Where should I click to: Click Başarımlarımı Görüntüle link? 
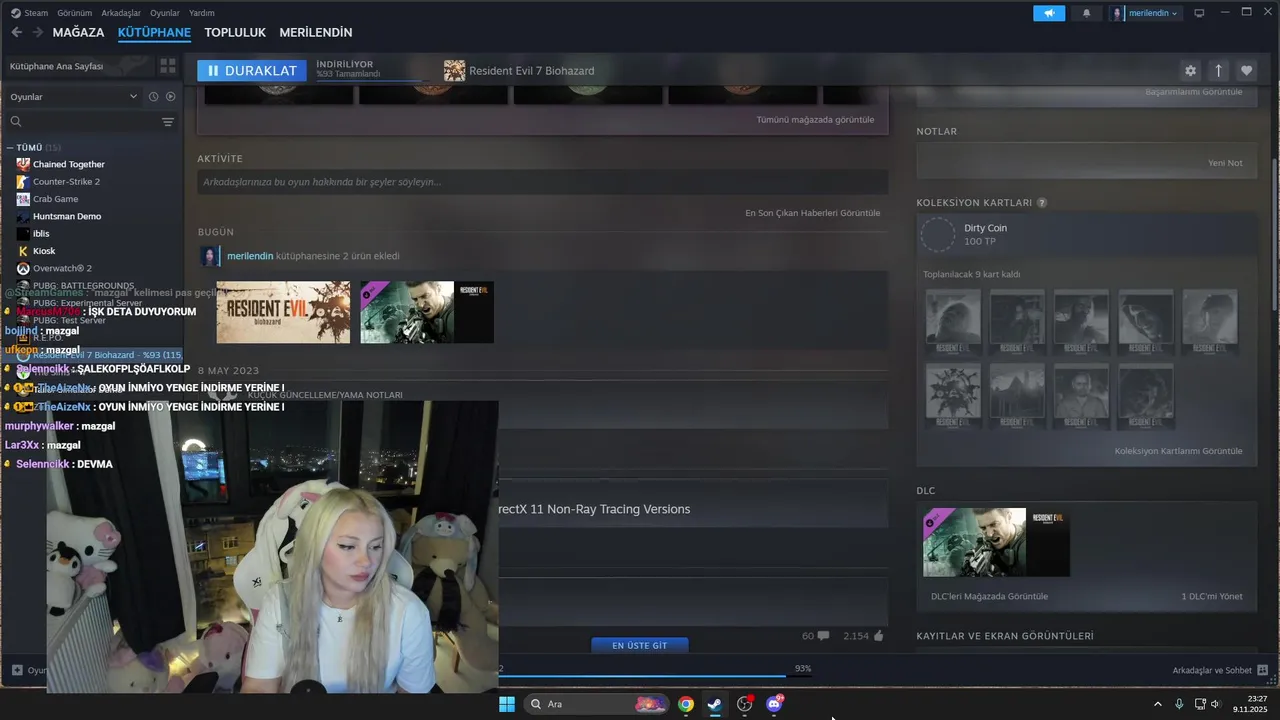click(x=1194, y=92)
